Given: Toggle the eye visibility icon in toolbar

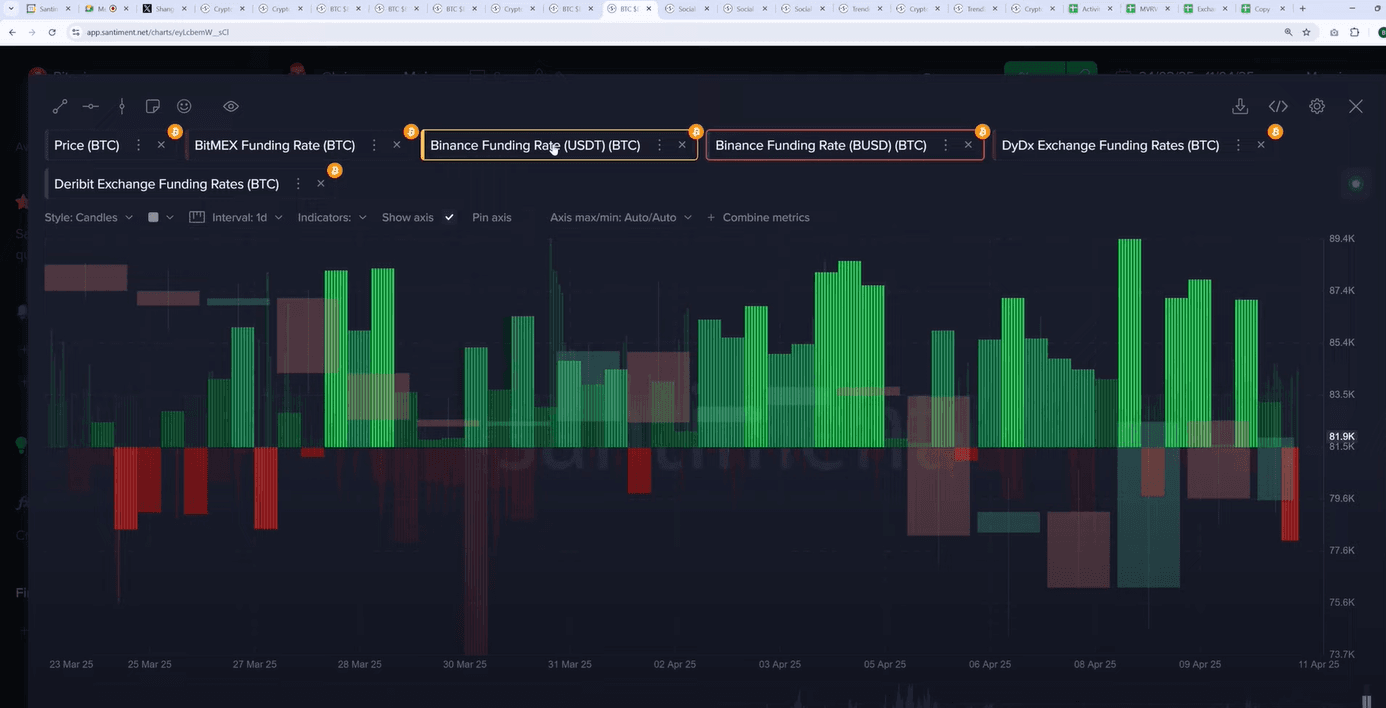Looking at the screenshot, I should (x=231, y=106).
